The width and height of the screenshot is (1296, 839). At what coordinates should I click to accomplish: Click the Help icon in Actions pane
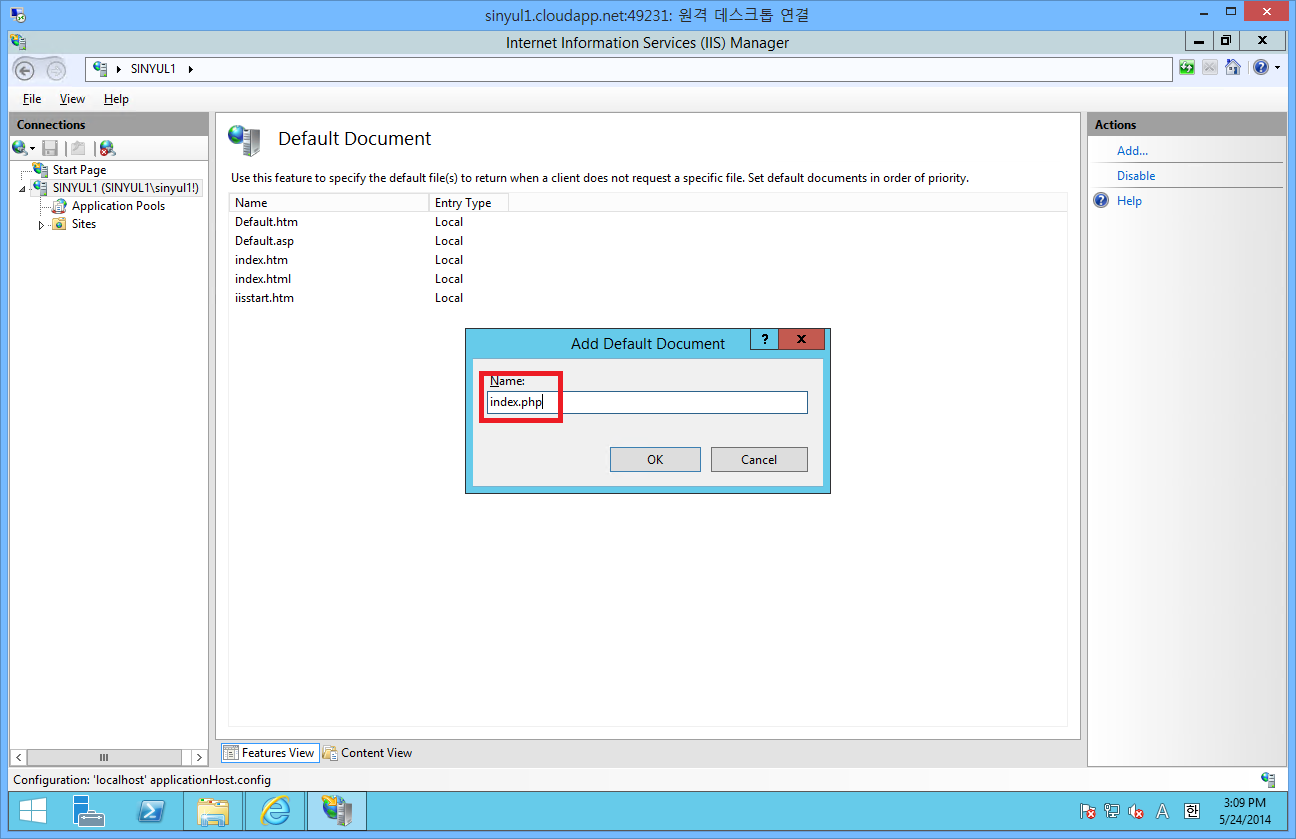(1101, 201)
